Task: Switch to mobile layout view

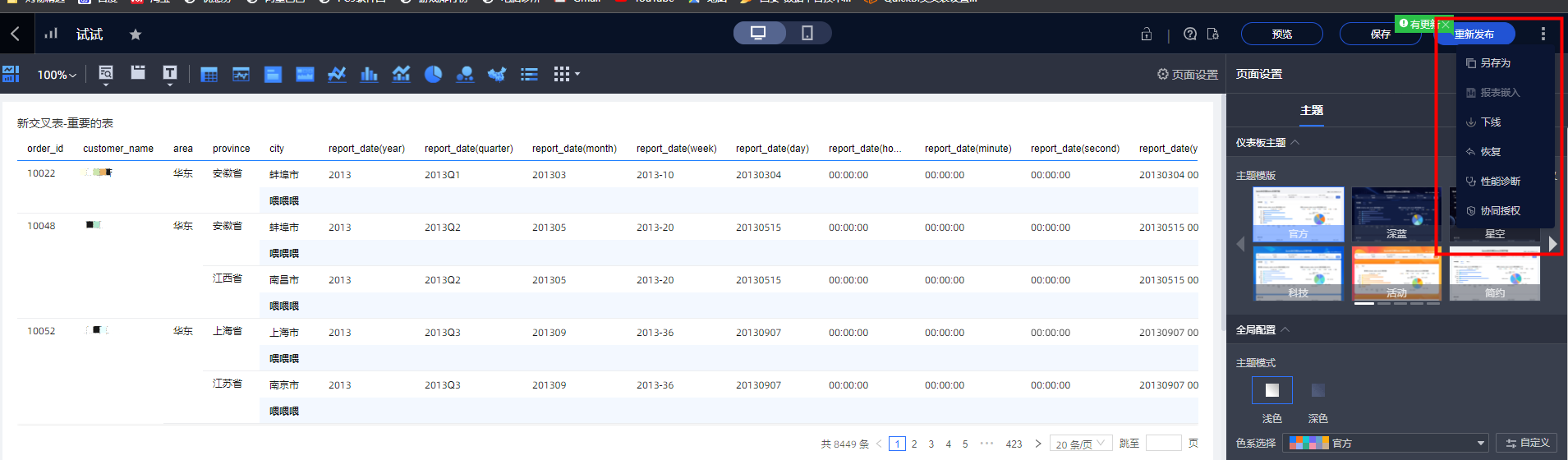Action: (807, 33)
